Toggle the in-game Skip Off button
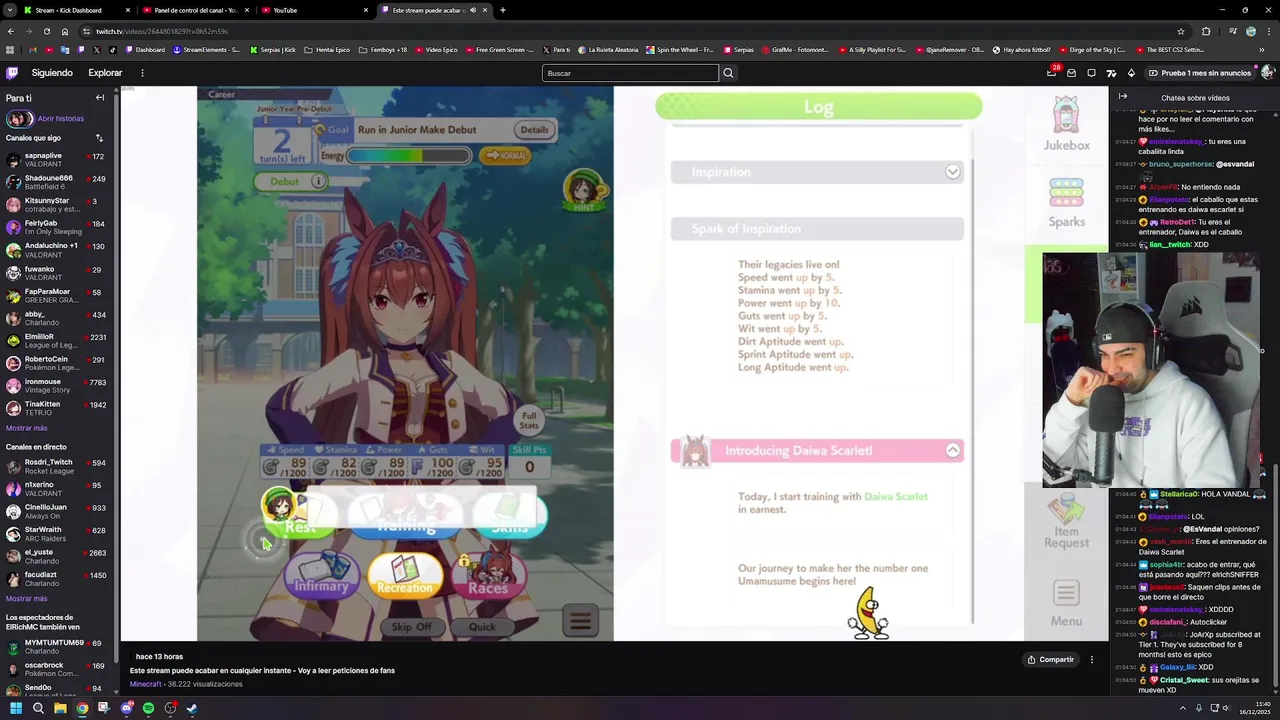This screenshot has width=1280, height=720. pos(411,627)
